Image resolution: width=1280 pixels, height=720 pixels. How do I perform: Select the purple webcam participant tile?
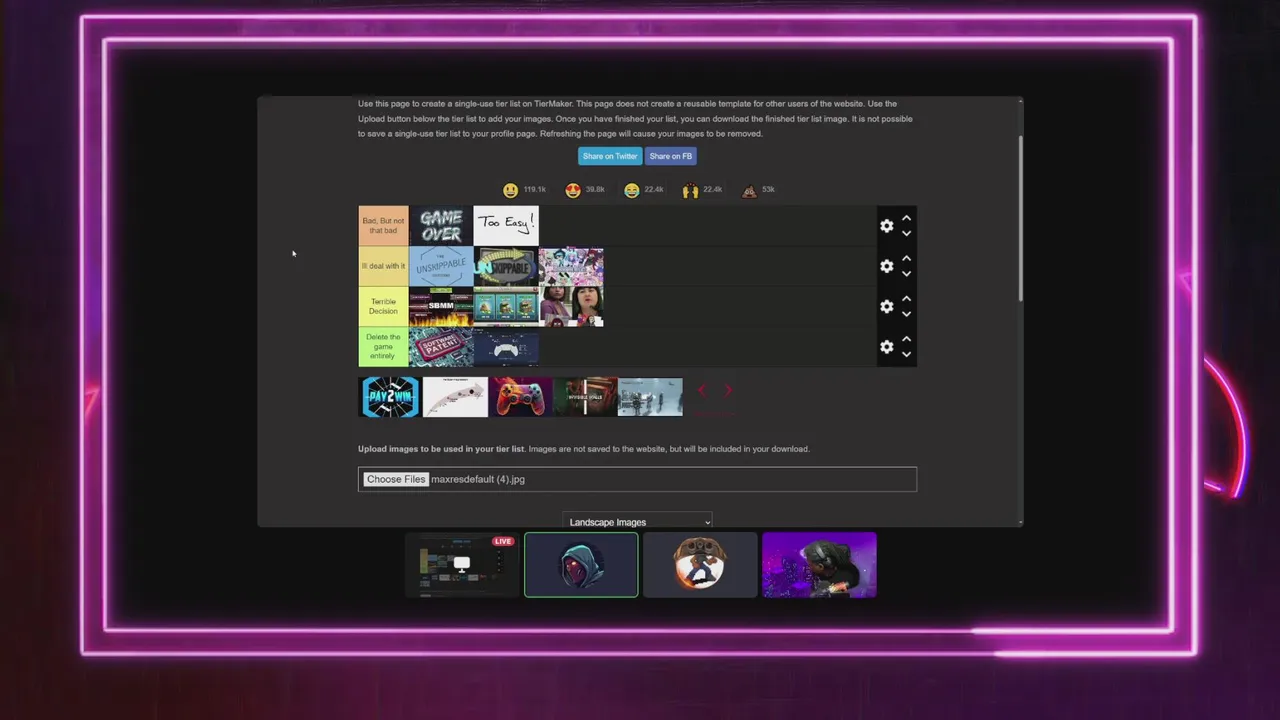coord(819,565)
